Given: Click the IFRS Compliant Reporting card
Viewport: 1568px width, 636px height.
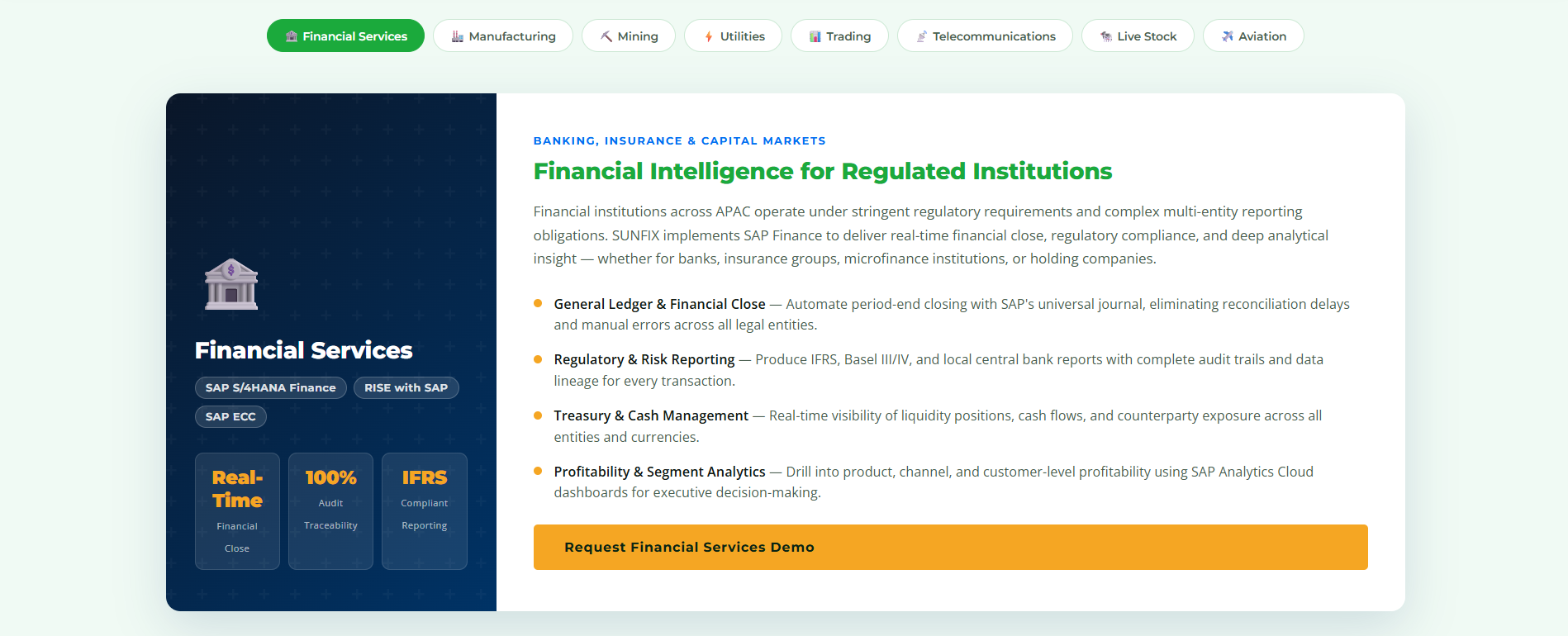Looking at the screenshot, I should pyautogui.click(x=425, y=511).
